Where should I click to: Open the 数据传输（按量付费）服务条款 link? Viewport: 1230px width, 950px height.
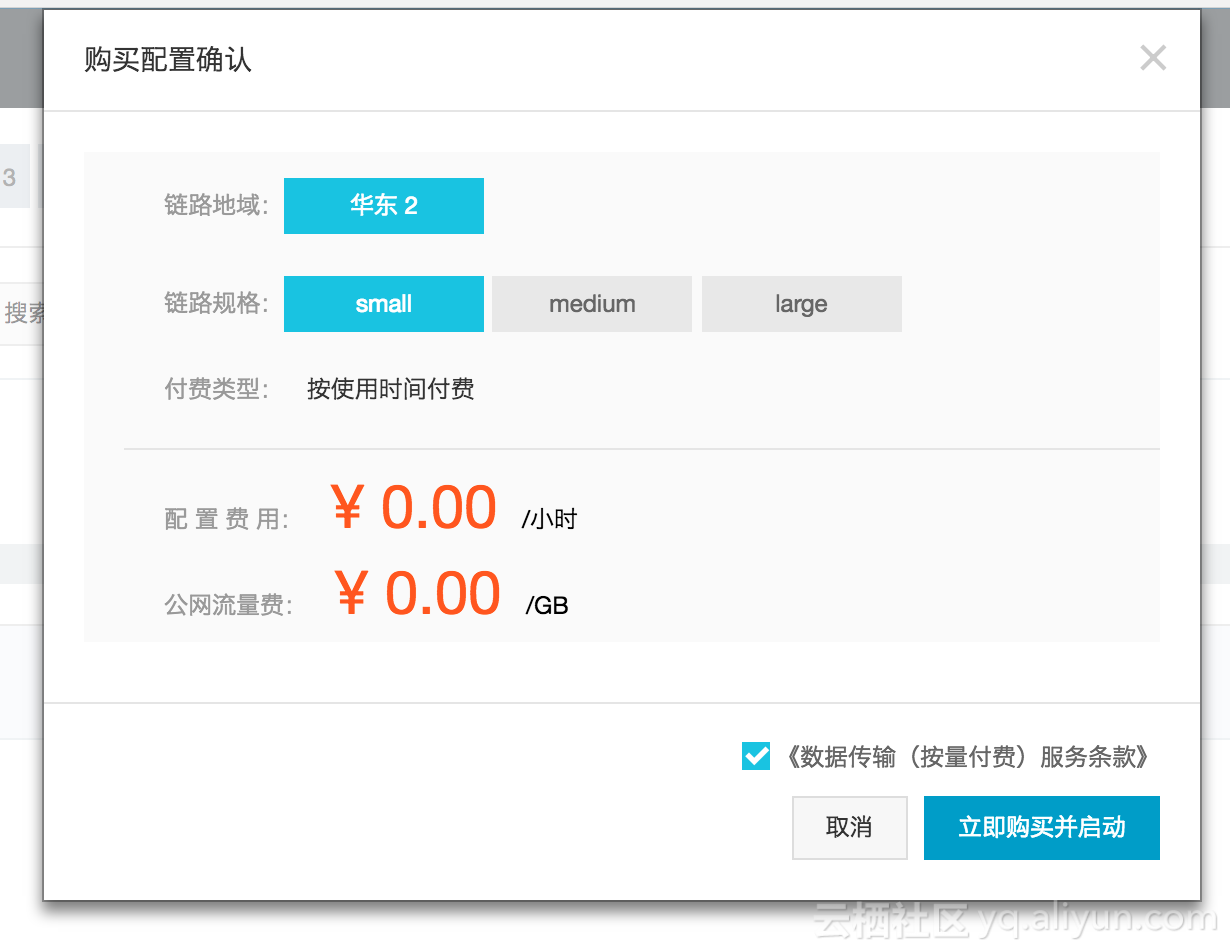[x=967, y=757]
